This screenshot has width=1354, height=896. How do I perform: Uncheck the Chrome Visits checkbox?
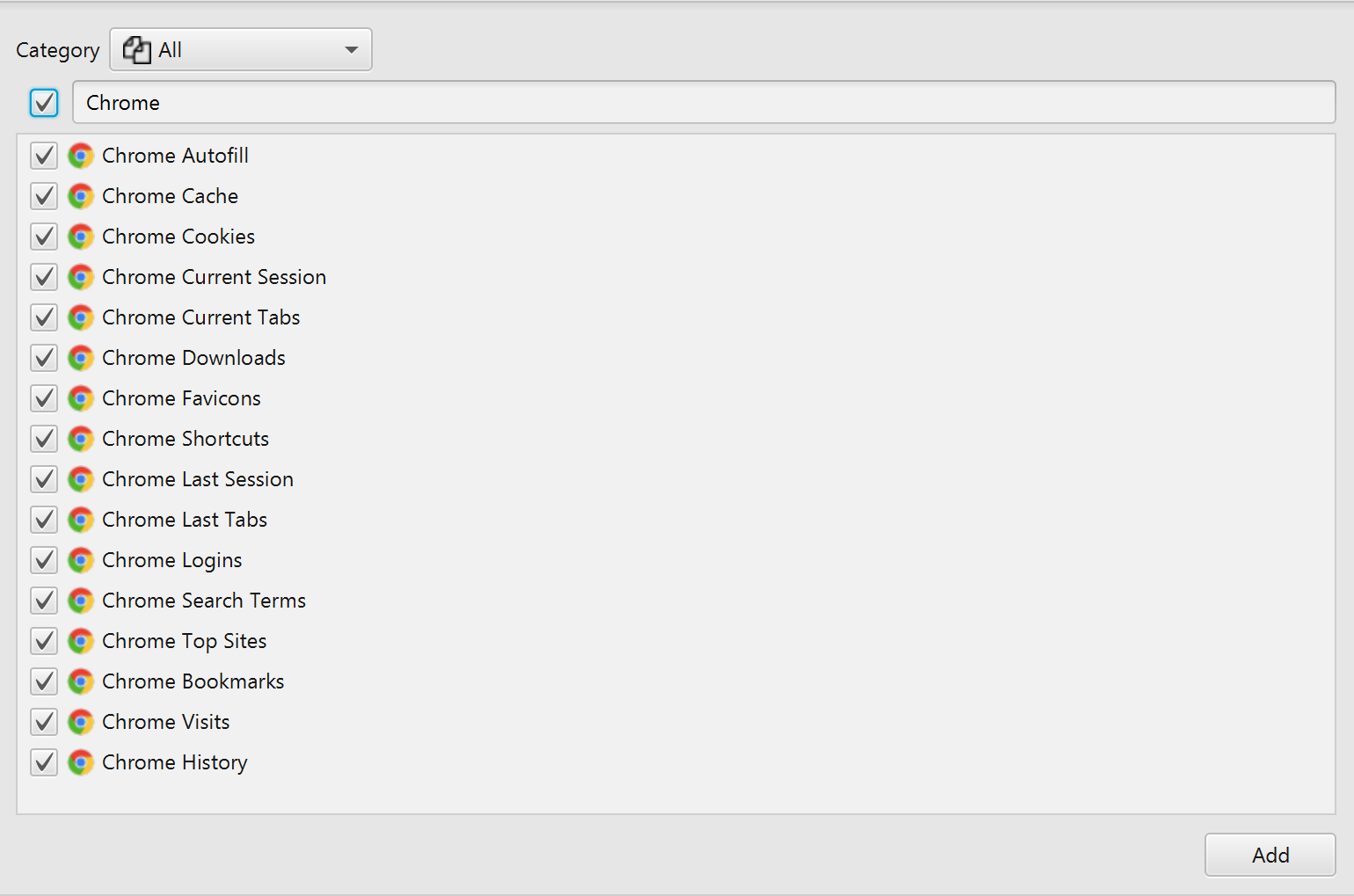(44, 722)
